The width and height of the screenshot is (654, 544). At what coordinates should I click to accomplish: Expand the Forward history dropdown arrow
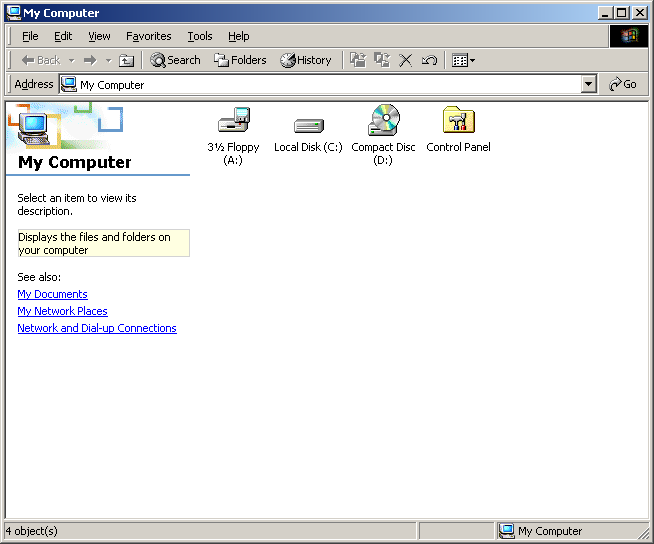pyautogui.click(x=108, y=60)
